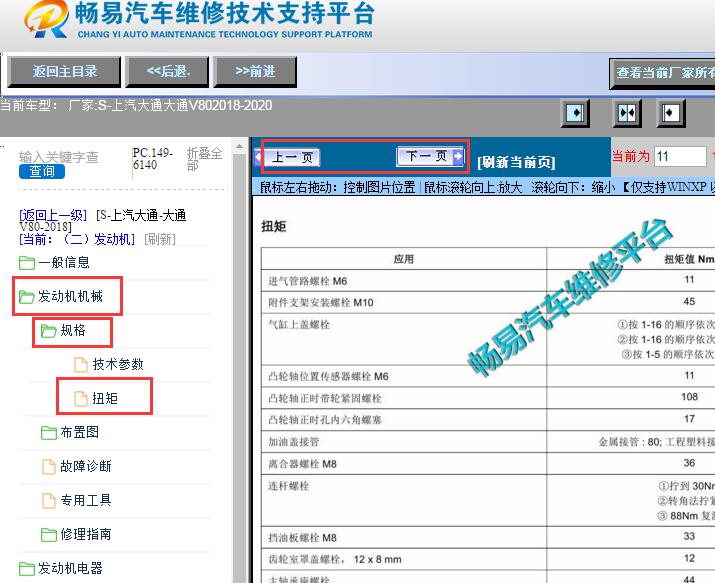Collapse the 规格 tree item
715x583 pixels.
pos(73,331)
